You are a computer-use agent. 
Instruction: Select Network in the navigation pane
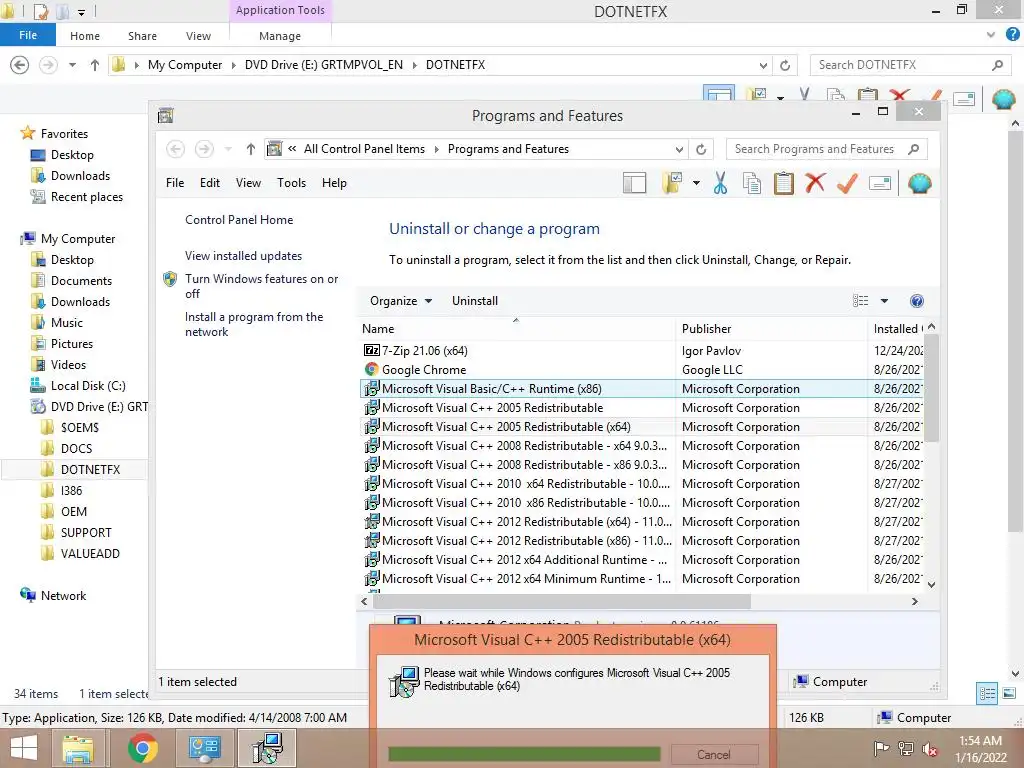point(63,596)
